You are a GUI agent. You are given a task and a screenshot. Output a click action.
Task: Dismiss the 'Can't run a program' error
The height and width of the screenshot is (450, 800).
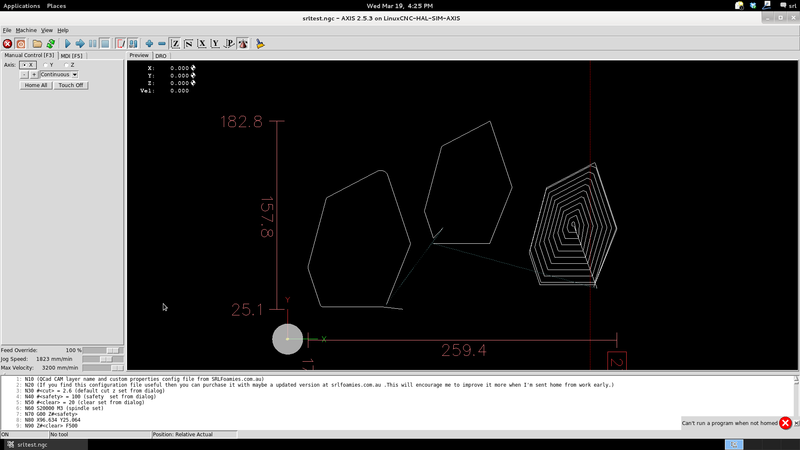(785, 423)
